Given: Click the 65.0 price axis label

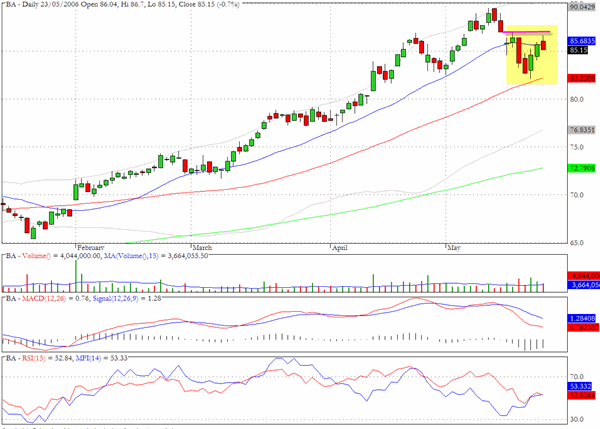Looking at the screenshot, I should 576,243.
